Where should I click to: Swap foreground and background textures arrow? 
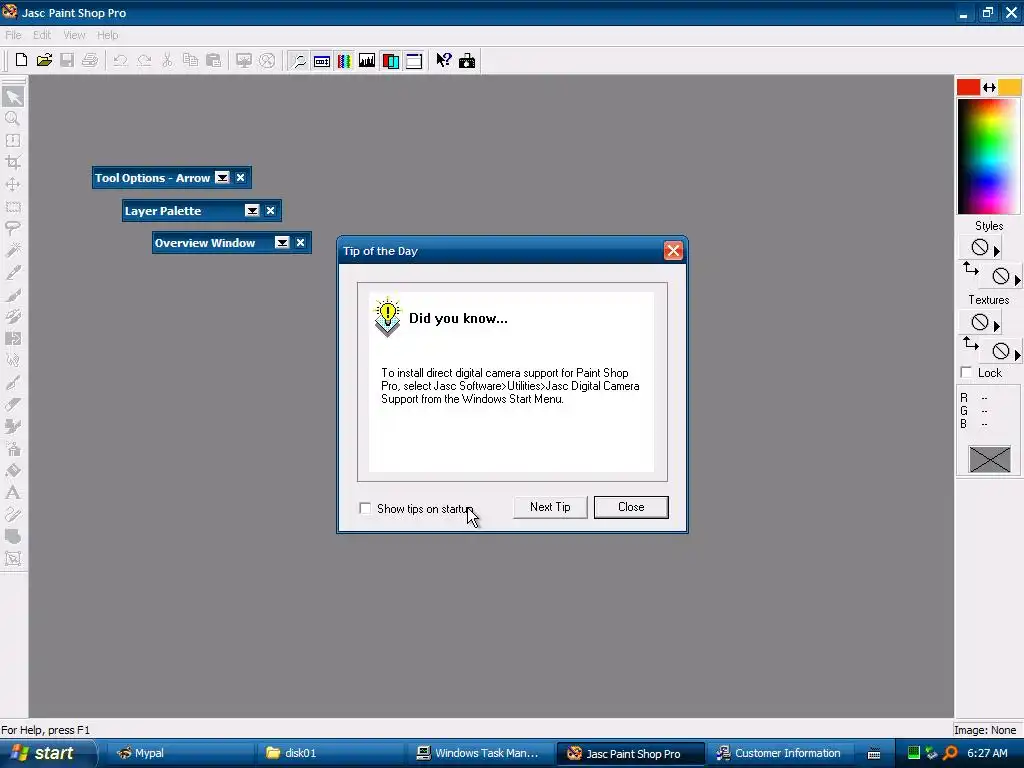(x=970, y=344)
